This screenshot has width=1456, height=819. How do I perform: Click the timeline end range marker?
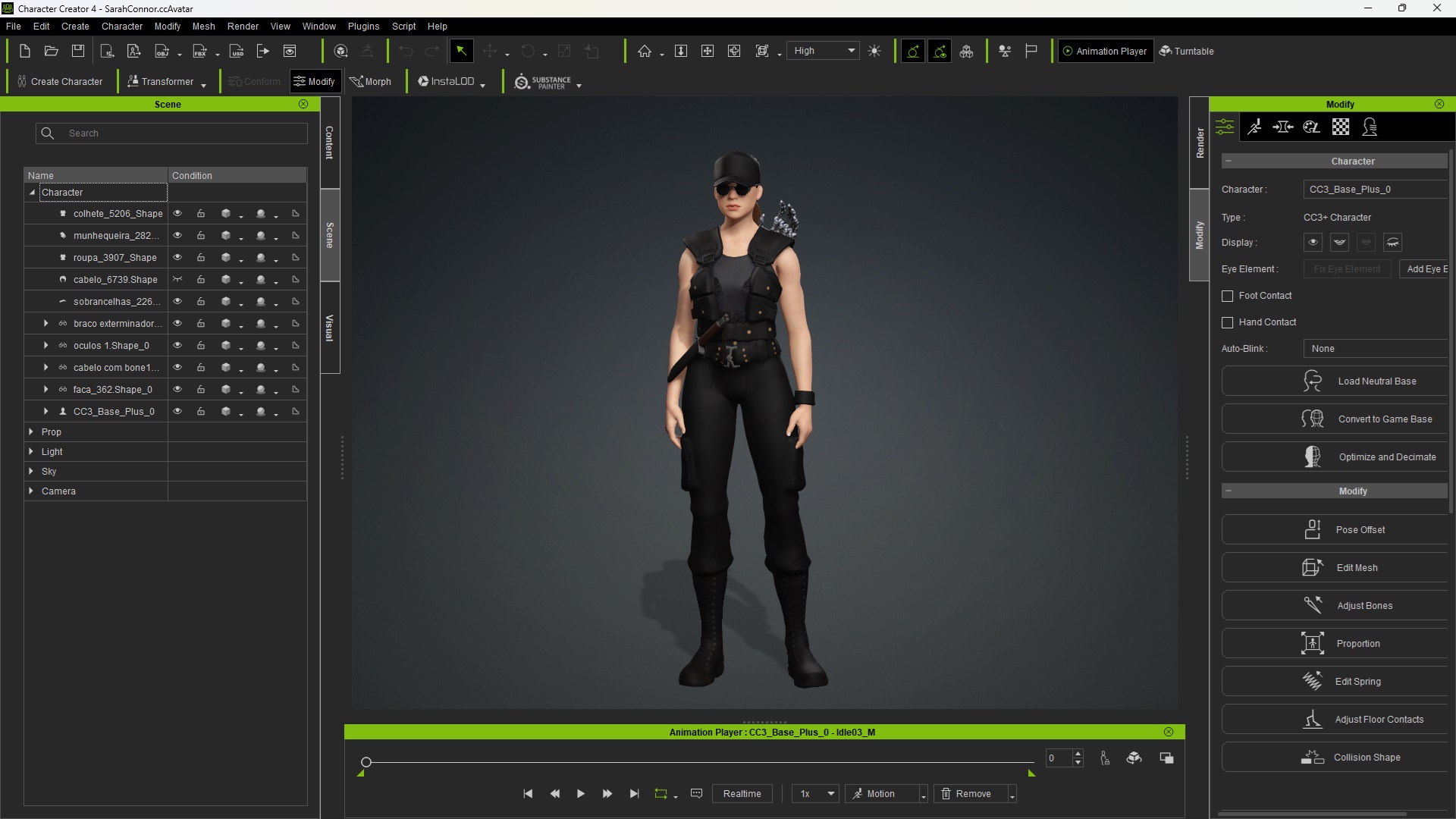tap(1031, 773)
